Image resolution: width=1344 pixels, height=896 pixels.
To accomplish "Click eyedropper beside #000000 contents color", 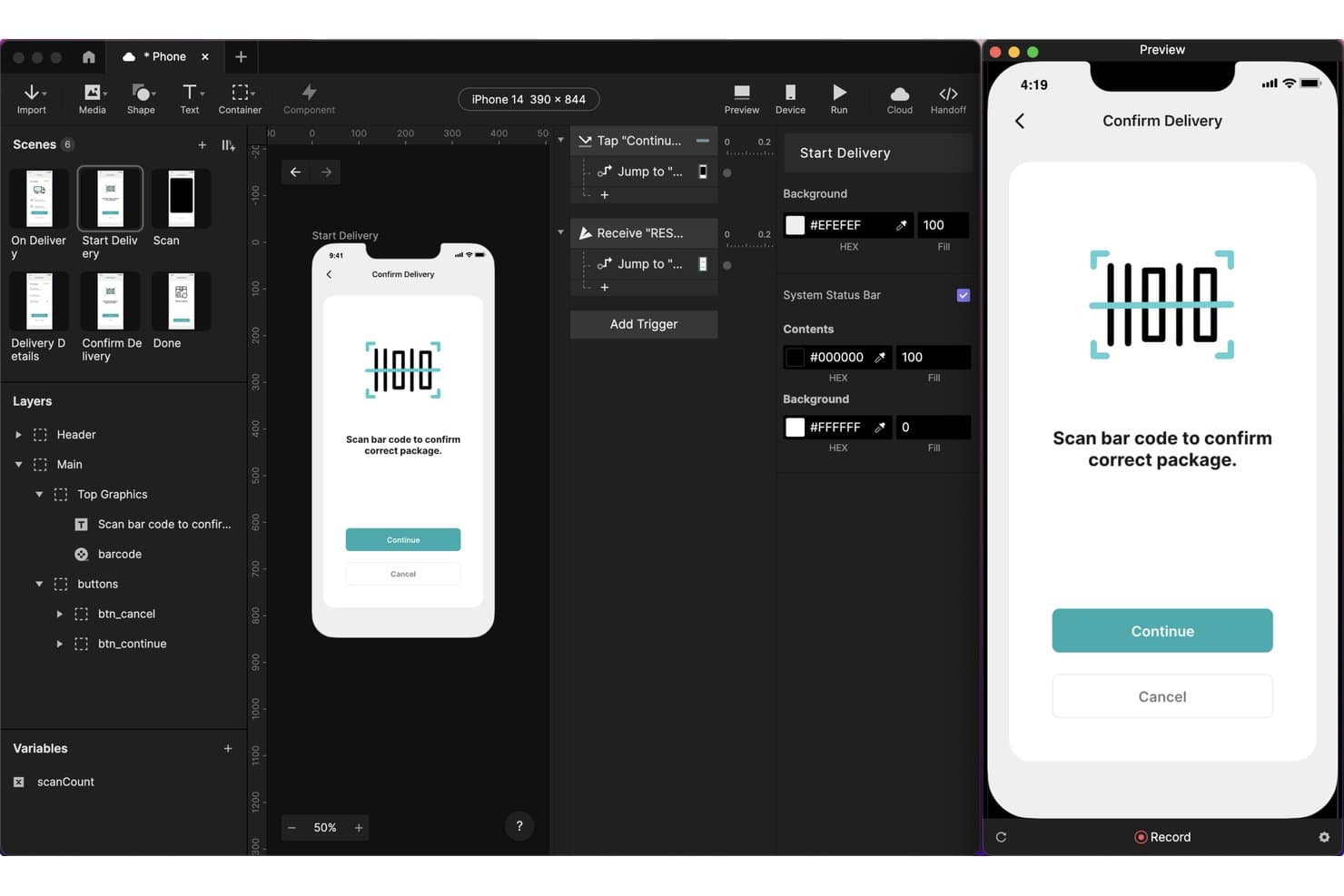I will (879, 358).
